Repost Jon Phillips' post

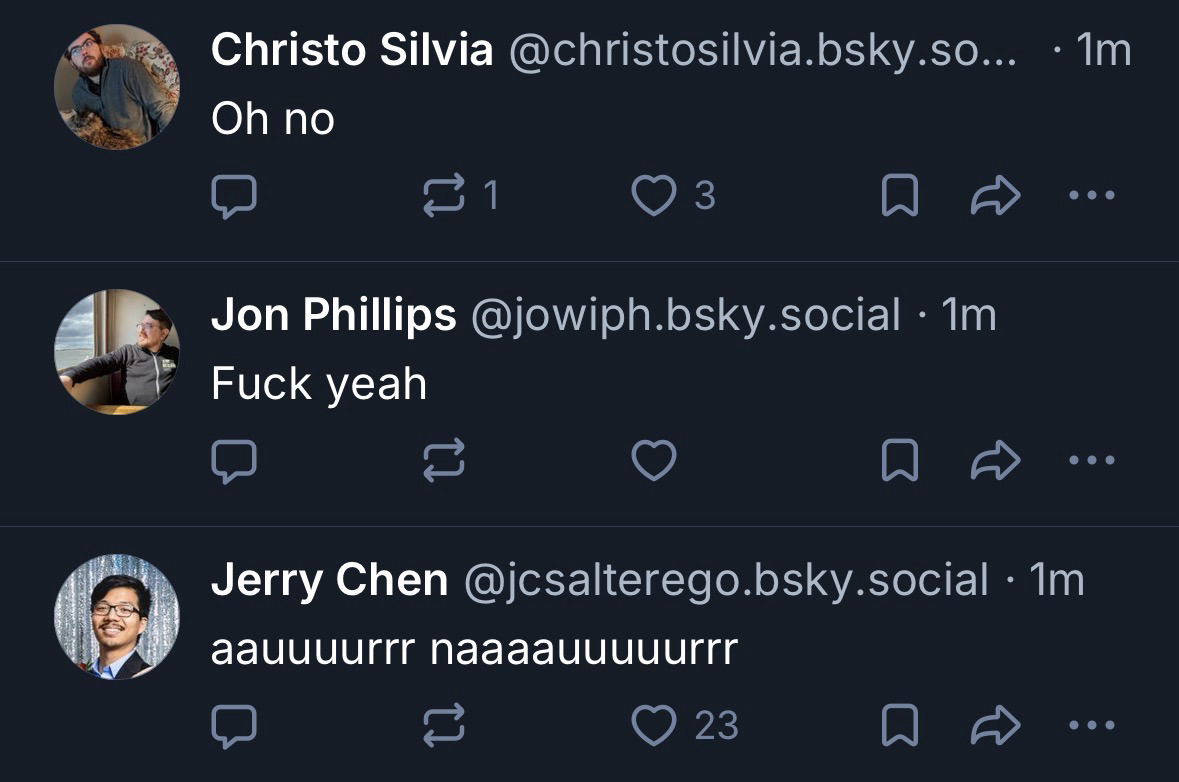444,461
